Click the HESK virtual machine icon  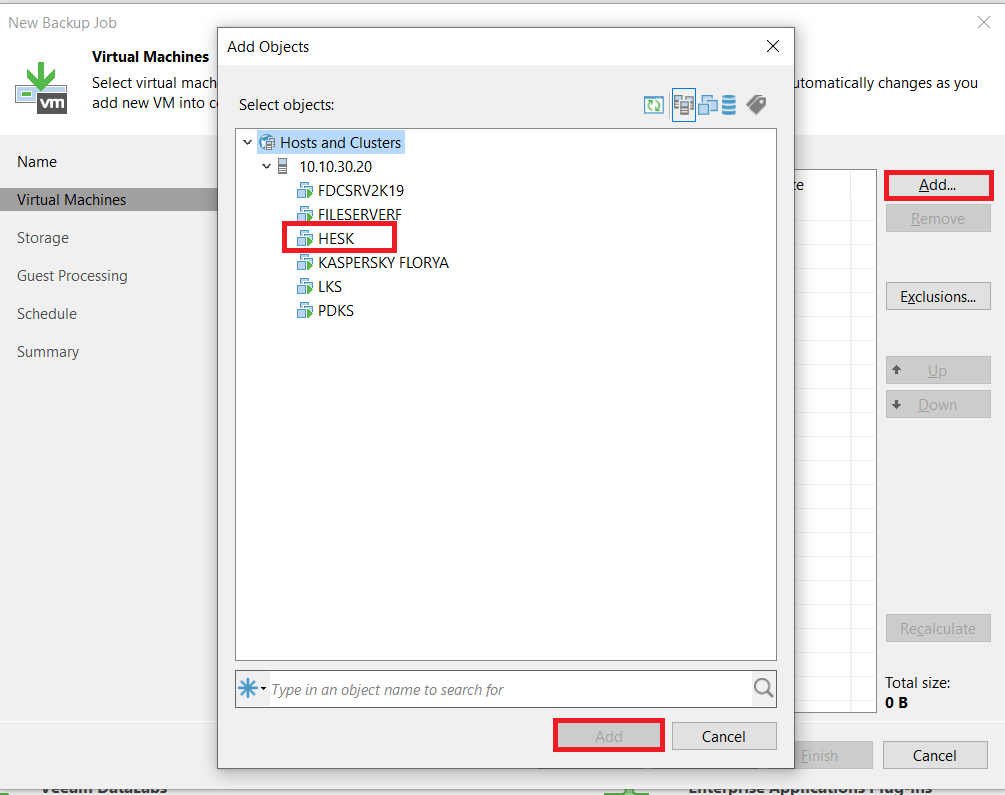[x=305, y=239]
